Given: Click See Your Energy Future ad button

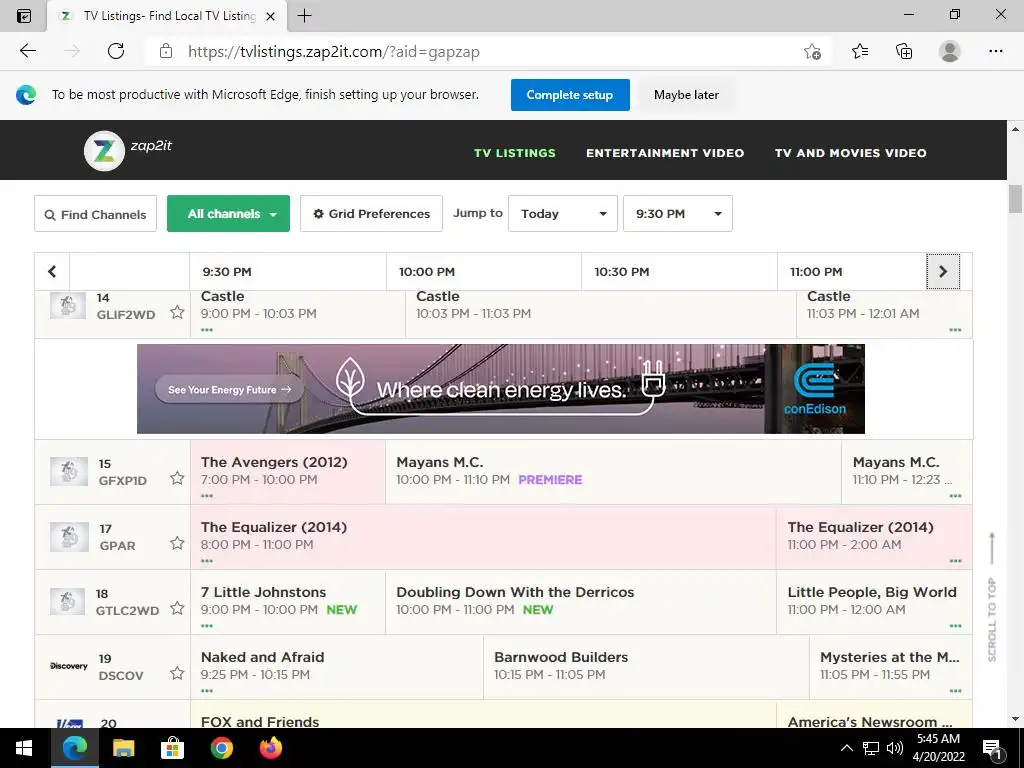Looking at the screenshot, I should click(x=229, y=389).
